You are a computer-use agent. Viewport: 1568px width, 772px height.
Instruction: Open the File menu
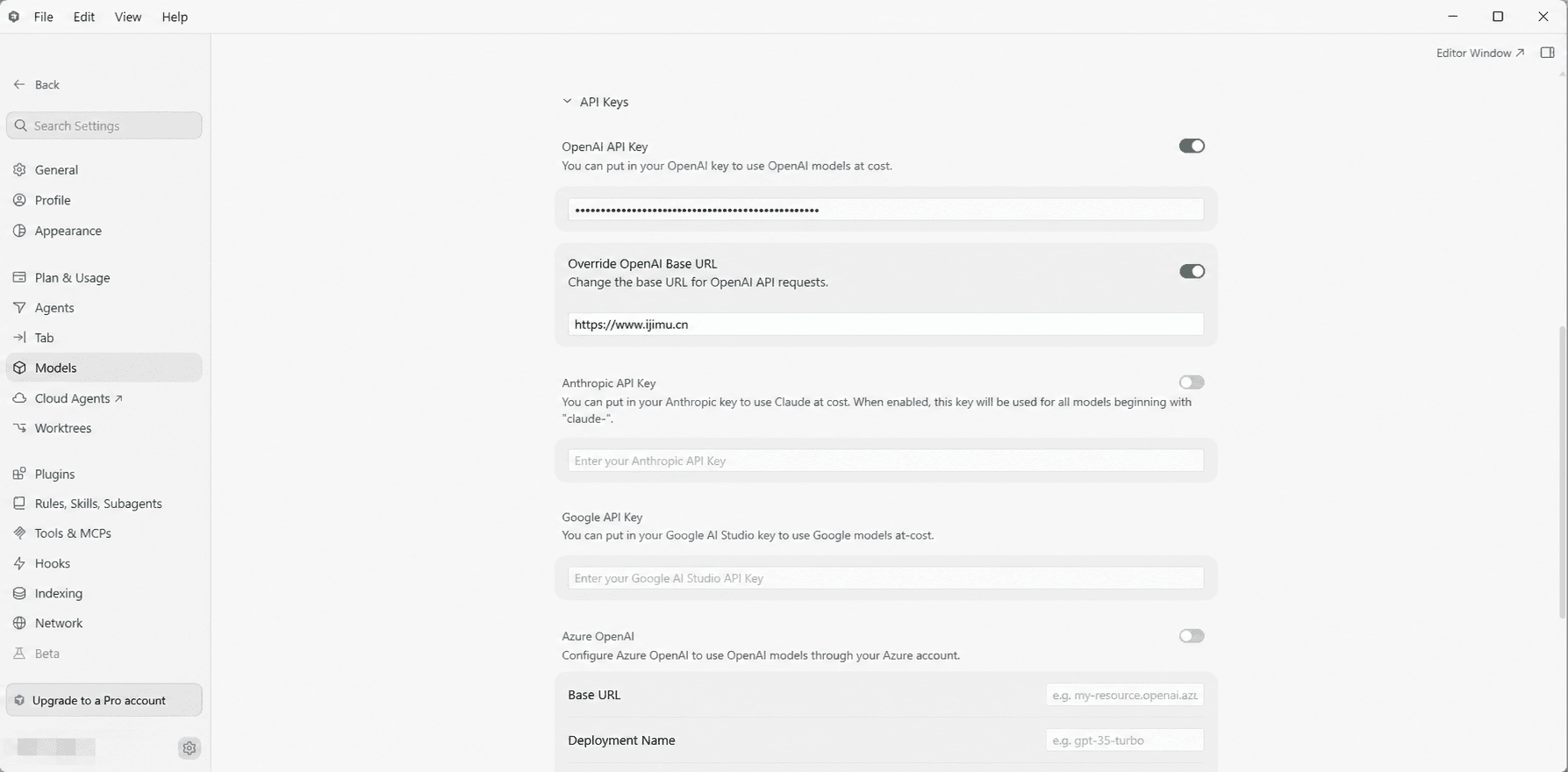tap(43, 17)
